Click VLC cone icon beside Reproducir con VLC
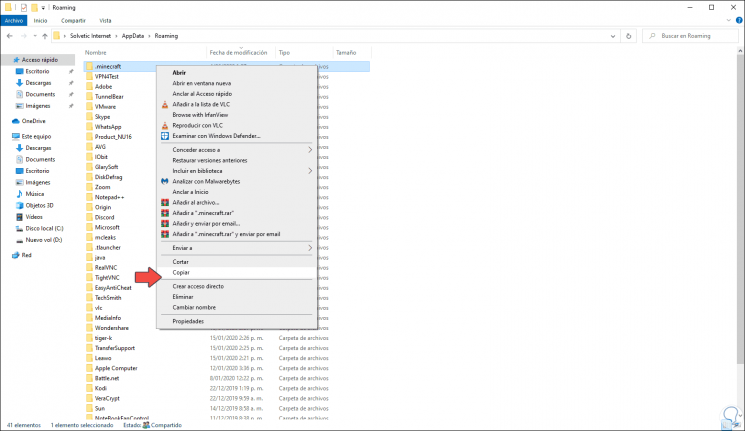This screenshot has height=431, width=745. tap(165, 125)
